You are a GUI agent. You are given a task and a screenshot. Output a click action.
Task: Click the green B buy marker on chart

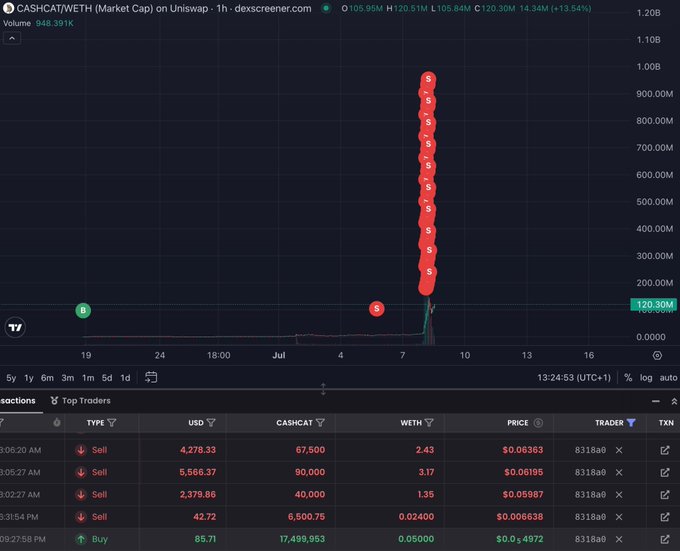[x=83, y=310]
